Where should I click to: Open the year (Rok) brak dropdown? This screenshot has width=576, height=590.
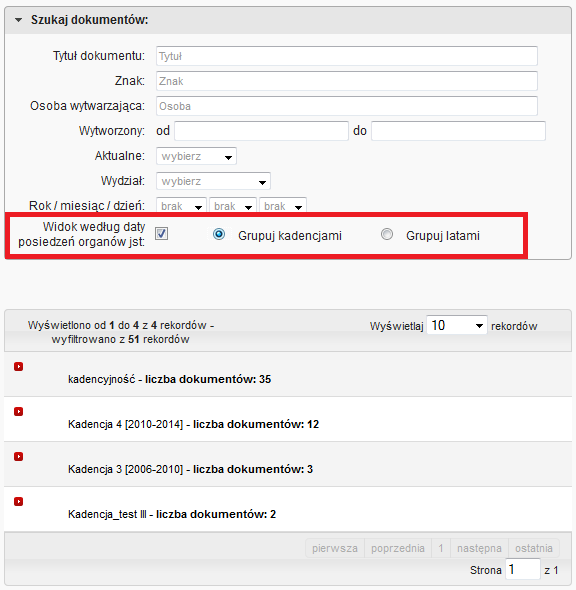pyautogui.click(x=181, y=205)
